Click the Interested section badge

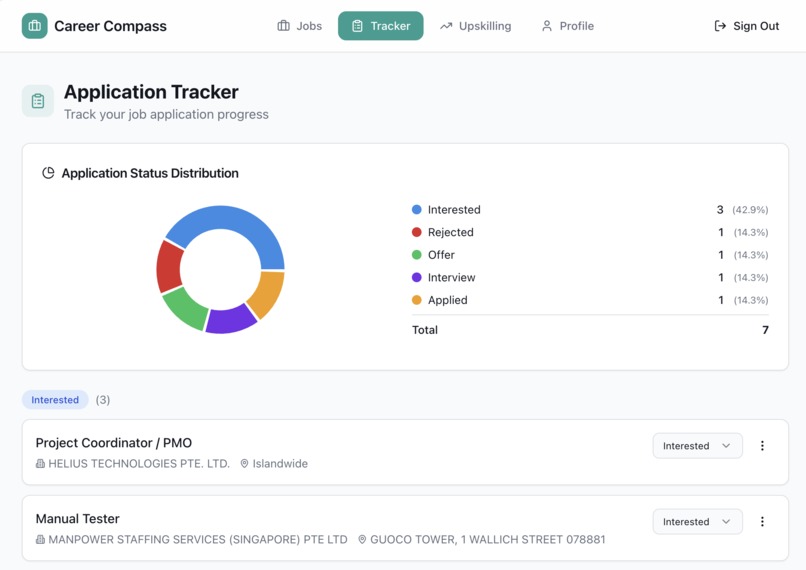click(55, 400)
